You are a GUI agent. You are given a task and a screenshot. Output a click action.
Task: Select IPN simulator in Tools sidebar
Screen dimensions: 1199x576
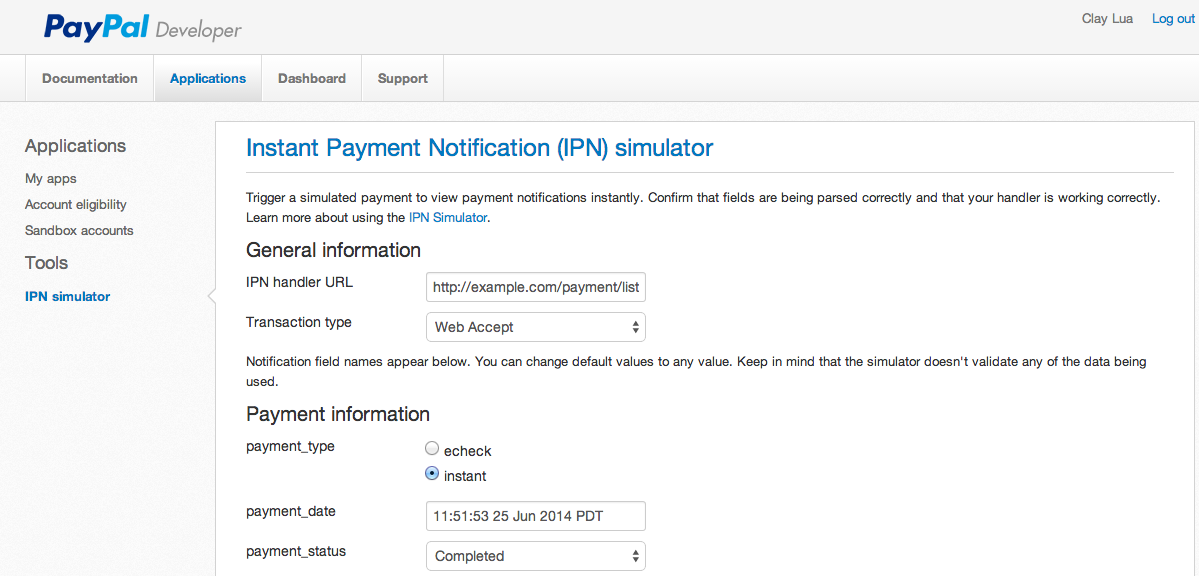67,297
